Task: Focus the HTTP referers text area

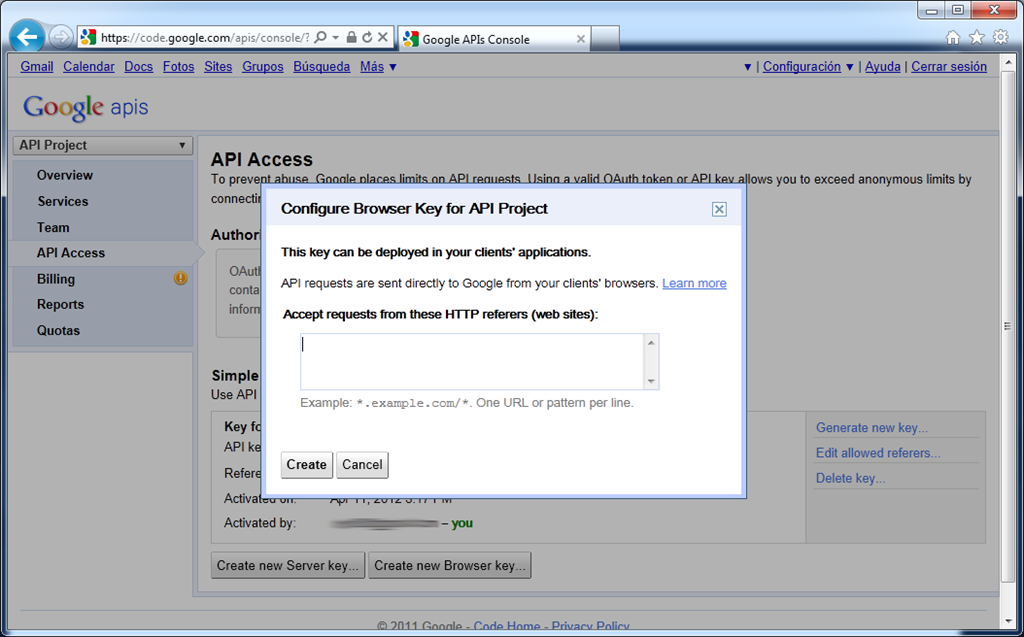Action: [x=473, y=361]
